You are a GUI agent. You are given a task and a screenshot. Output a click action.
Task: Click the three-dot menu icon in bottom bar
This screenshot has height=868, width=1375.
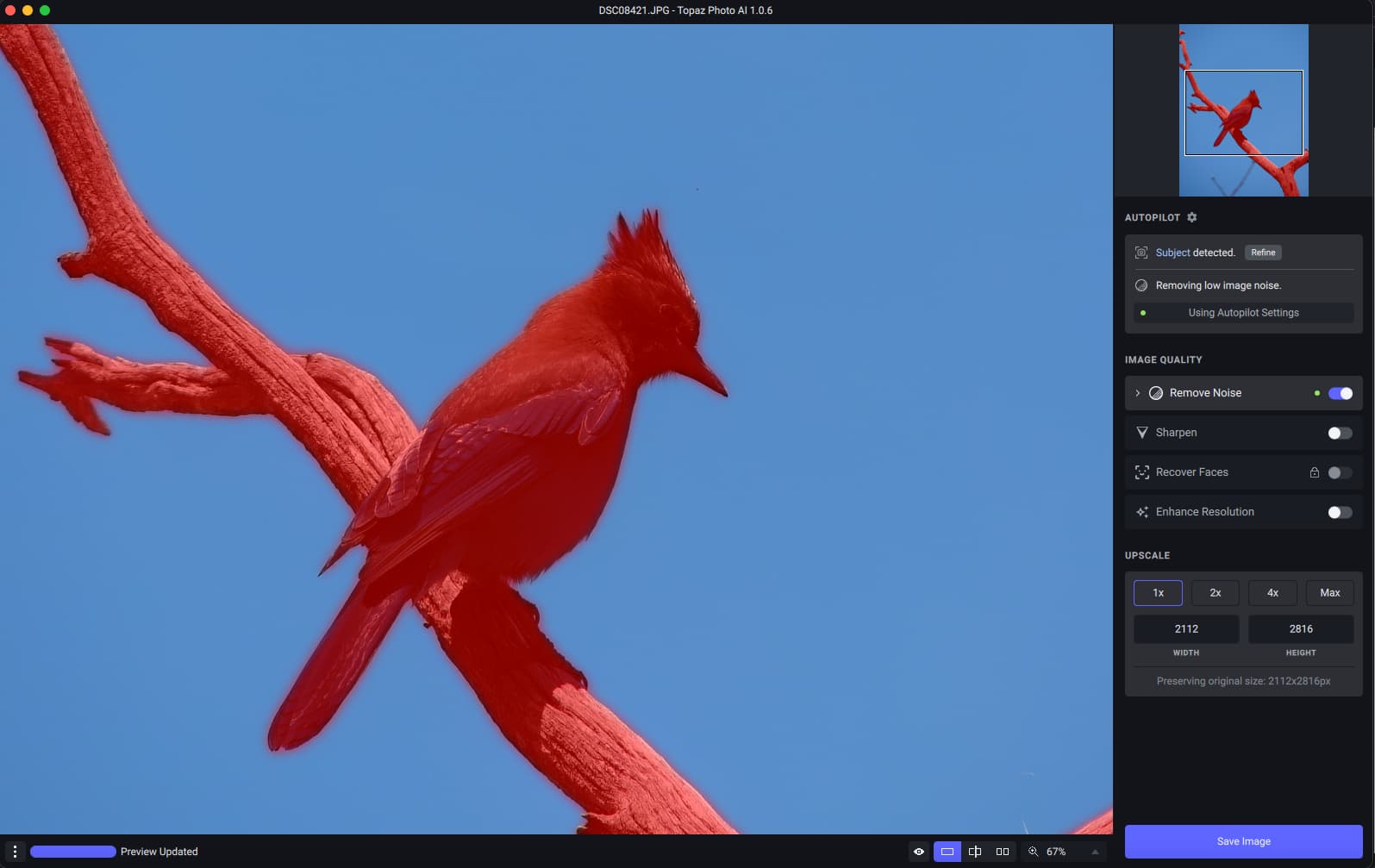point(15,852)
